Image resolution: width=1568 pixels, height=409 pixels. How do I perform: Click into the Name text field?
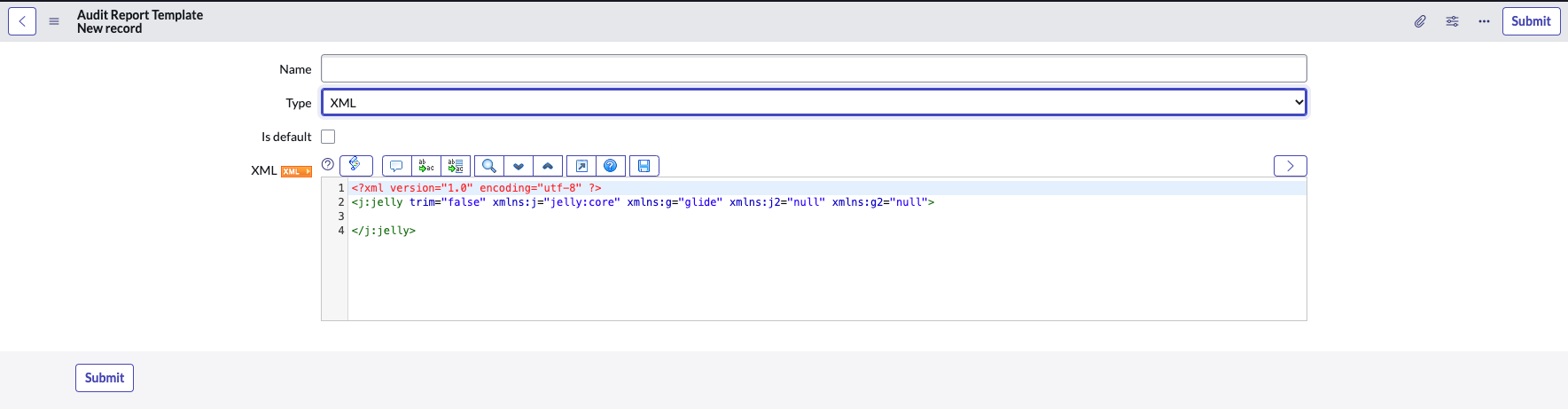pyautogui.click(x=814, y=68)
